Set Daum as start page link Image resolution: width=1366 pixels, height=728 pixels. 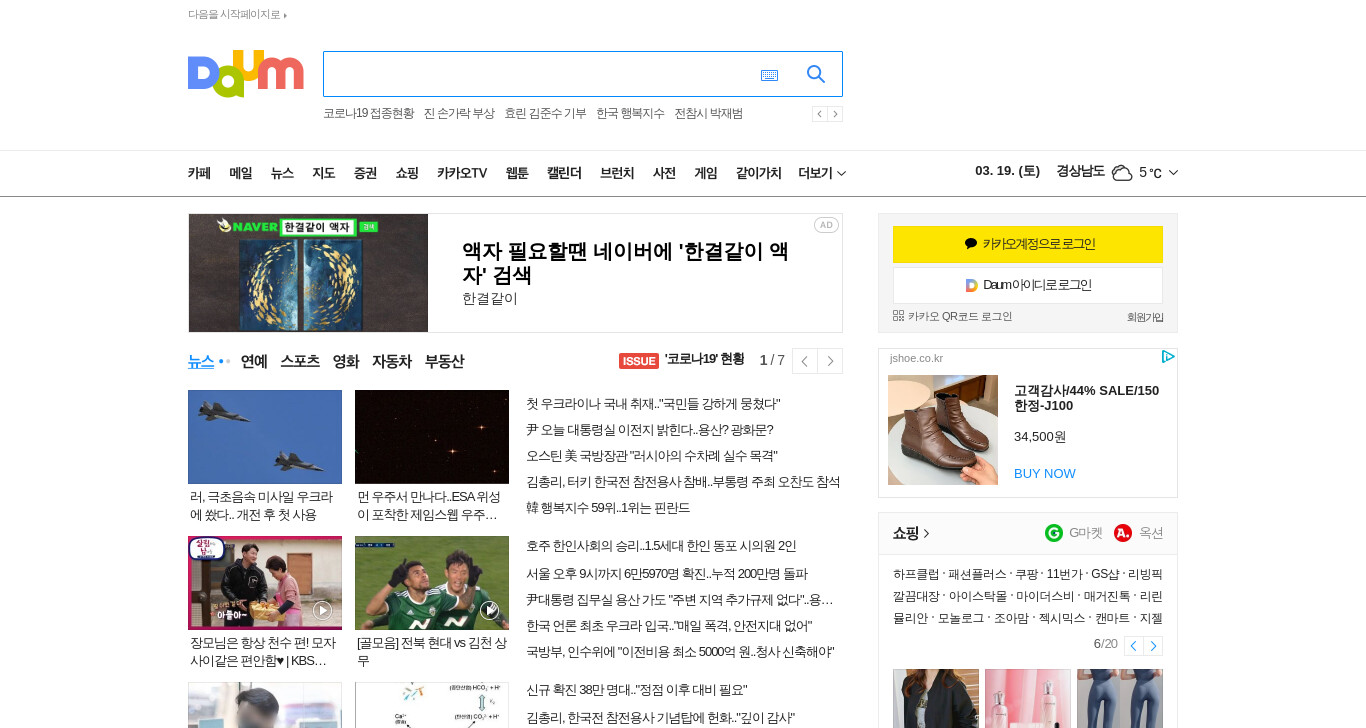click(x=237, y=15)
